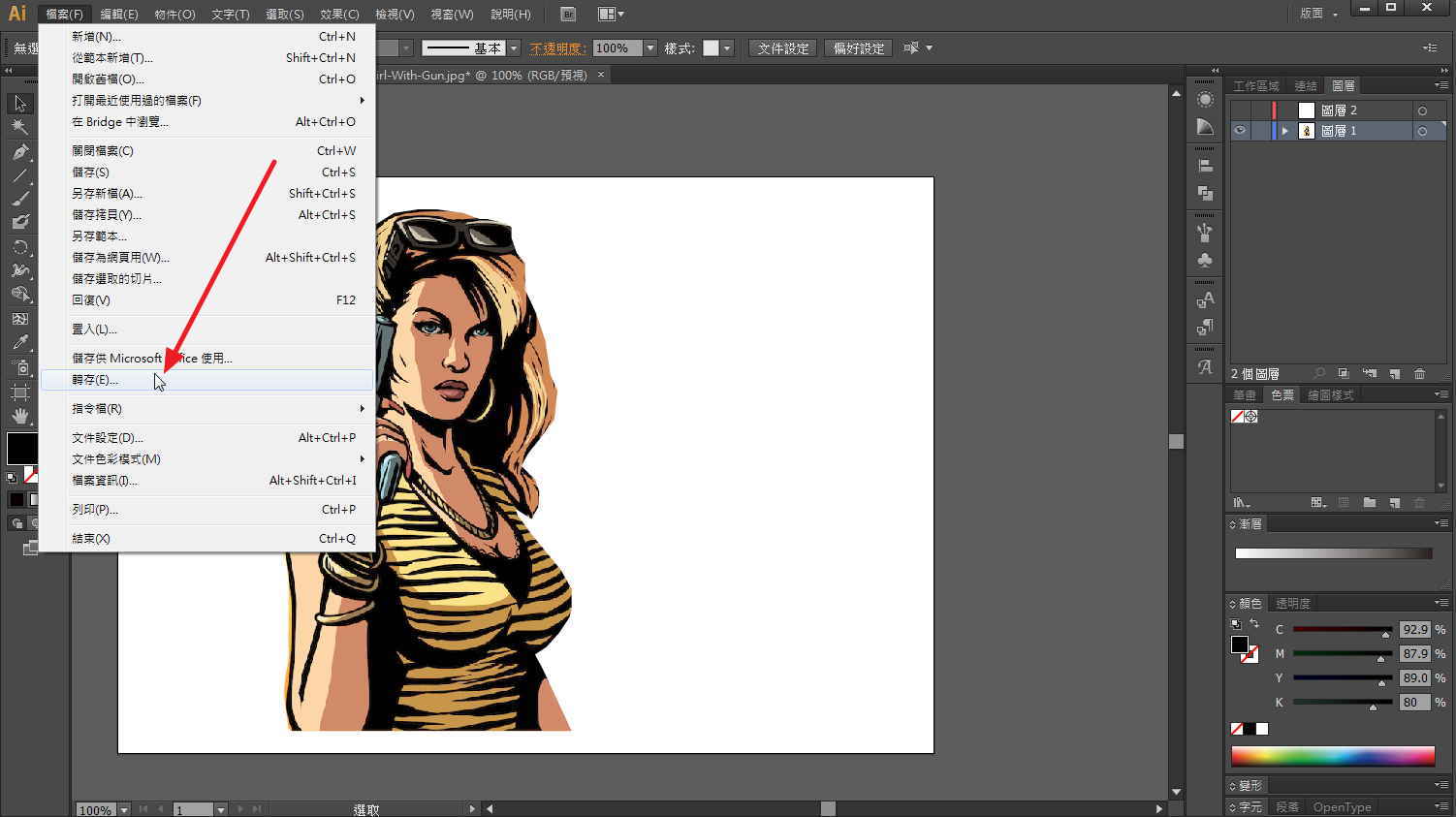The width and height of the screenshot is (1456, 817).
Task: Switch to the 色票 swatches tab
Action: pyautogui.click(x=1282, y=395)
